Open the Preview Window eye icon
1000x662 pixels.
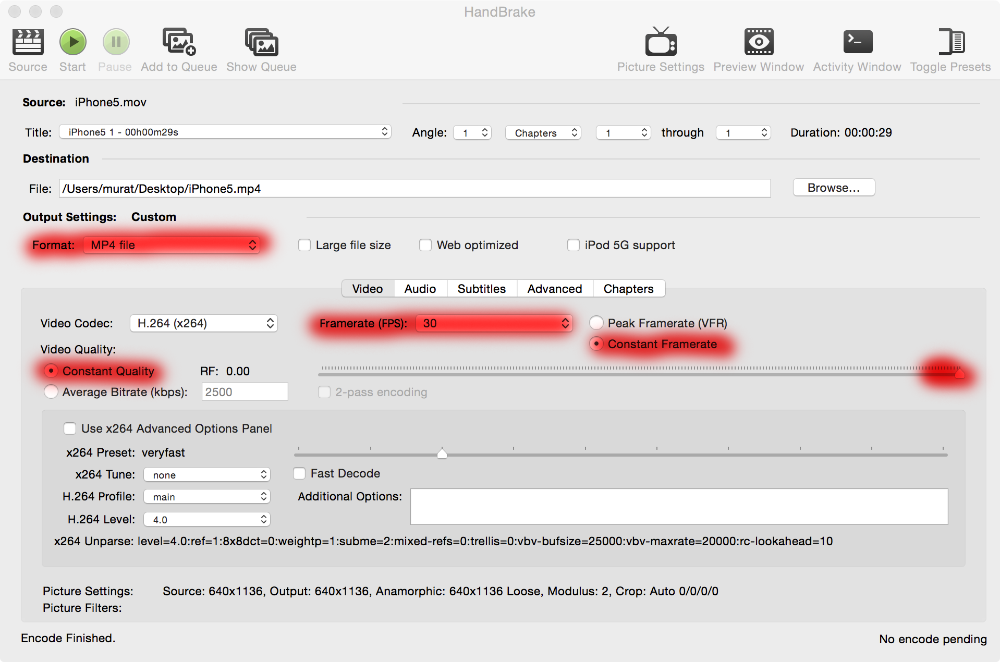tap(759, 42)
